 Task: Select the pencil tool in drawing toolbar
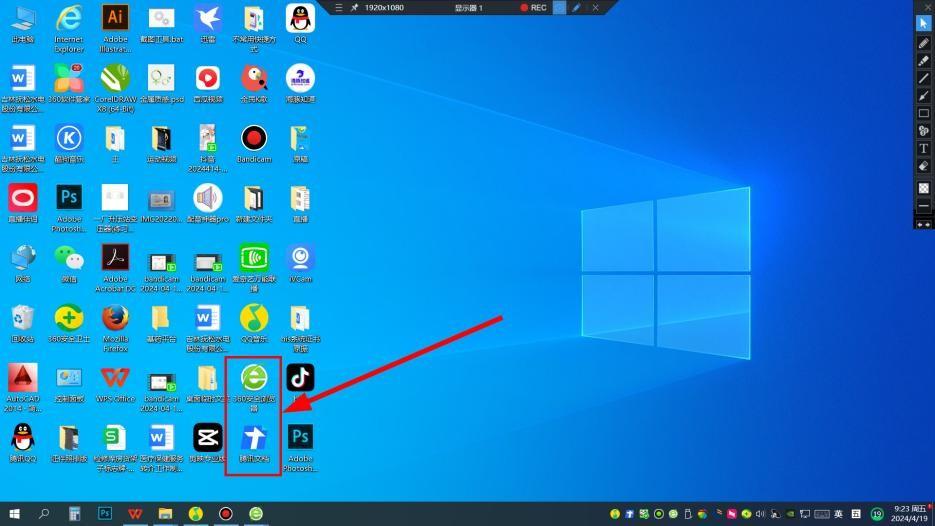click(923, 43)
